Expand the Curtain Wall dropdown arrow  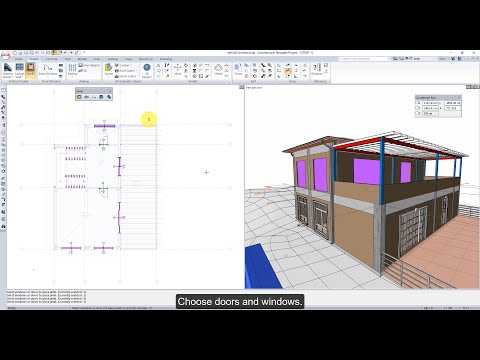click(x=23, y=77)
